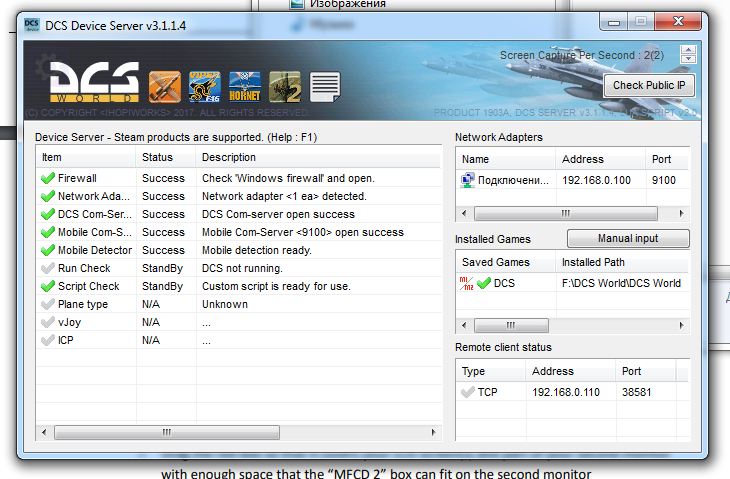The height and width of the screenshot is (479, 730).
Task: Open the log document icon
Action: click(x=325, y=87)
